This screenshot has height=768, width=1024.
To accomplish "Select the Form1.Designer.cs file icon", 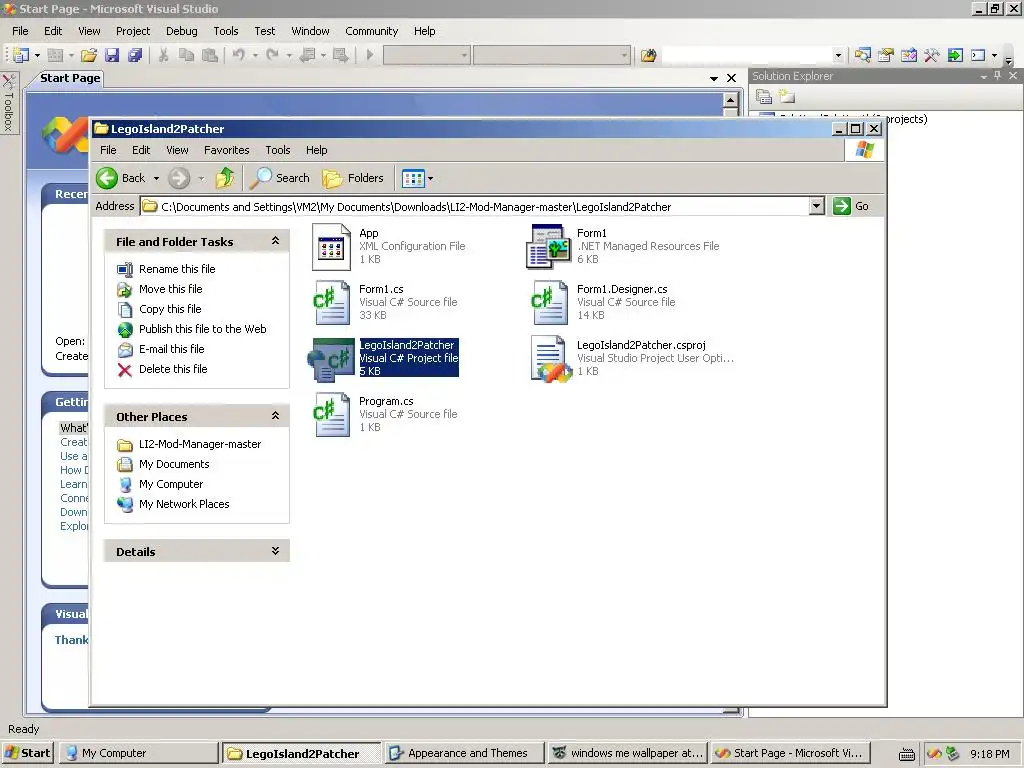I will [x=549, y=302].
